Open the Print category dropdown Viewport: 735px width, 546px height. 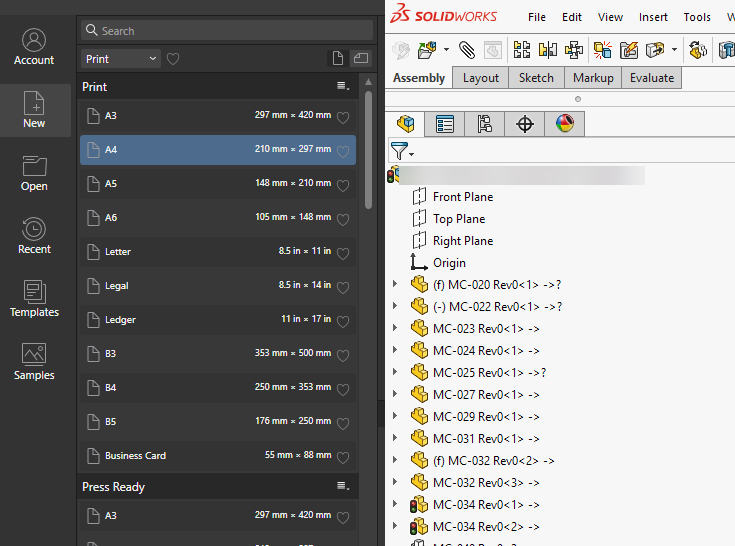[120, 59]
